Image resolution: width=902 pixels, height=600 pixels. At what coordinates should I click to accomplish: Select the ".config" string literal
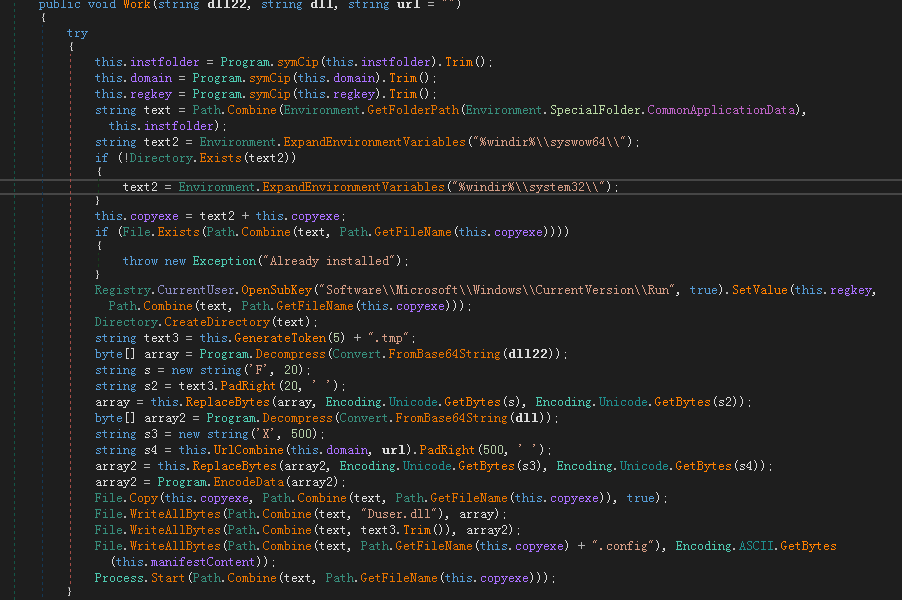point(623,547)
